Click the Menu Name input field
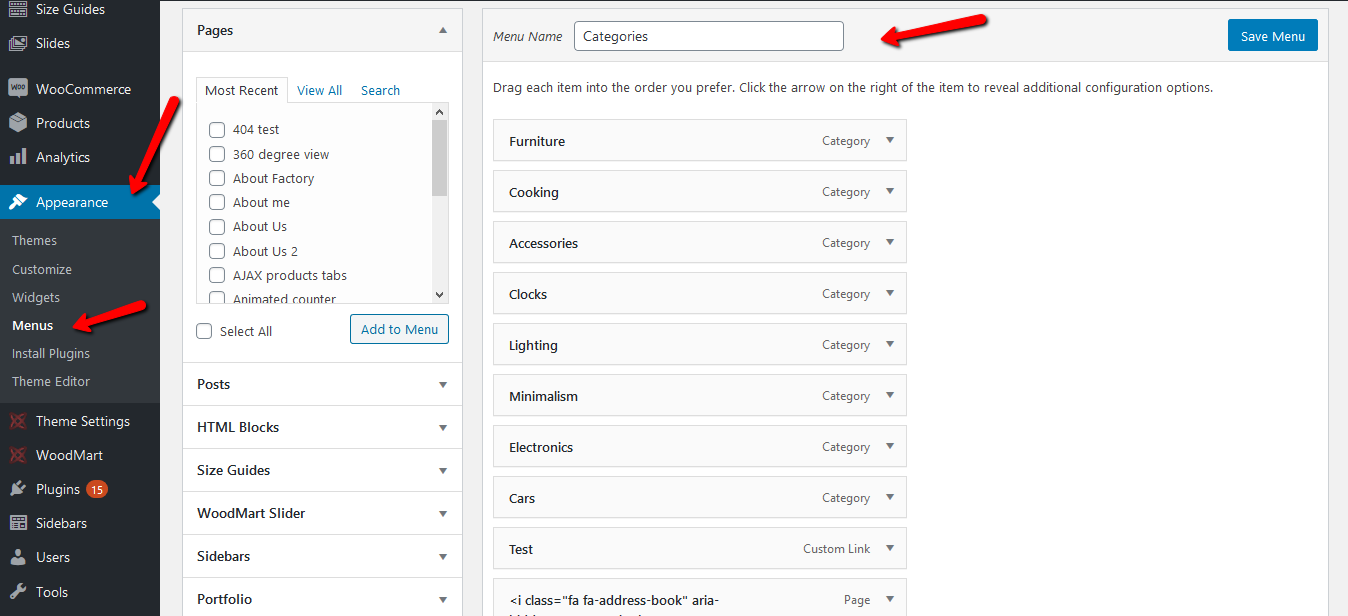The height and width of the screenshot is (616, 1348). pyautogui.click(x=709, y=36)
